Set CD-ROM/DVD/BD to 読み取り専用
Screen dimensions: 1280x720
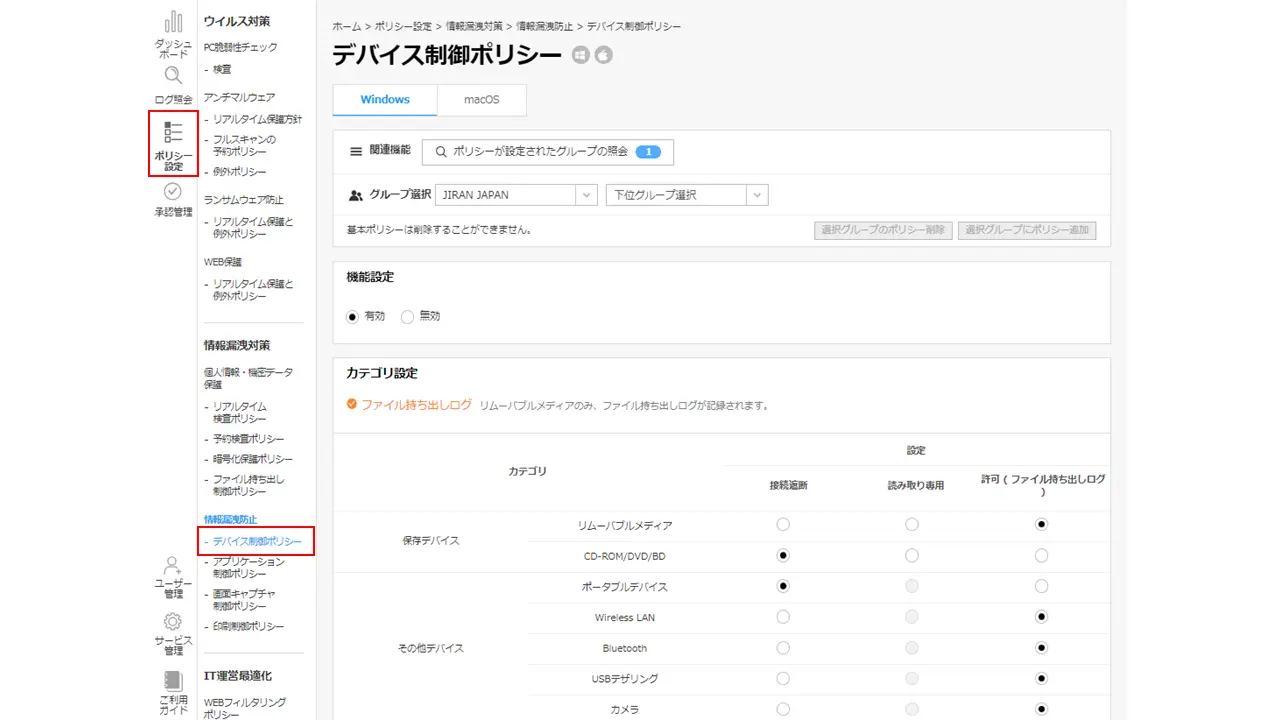(x=912, y=555)
